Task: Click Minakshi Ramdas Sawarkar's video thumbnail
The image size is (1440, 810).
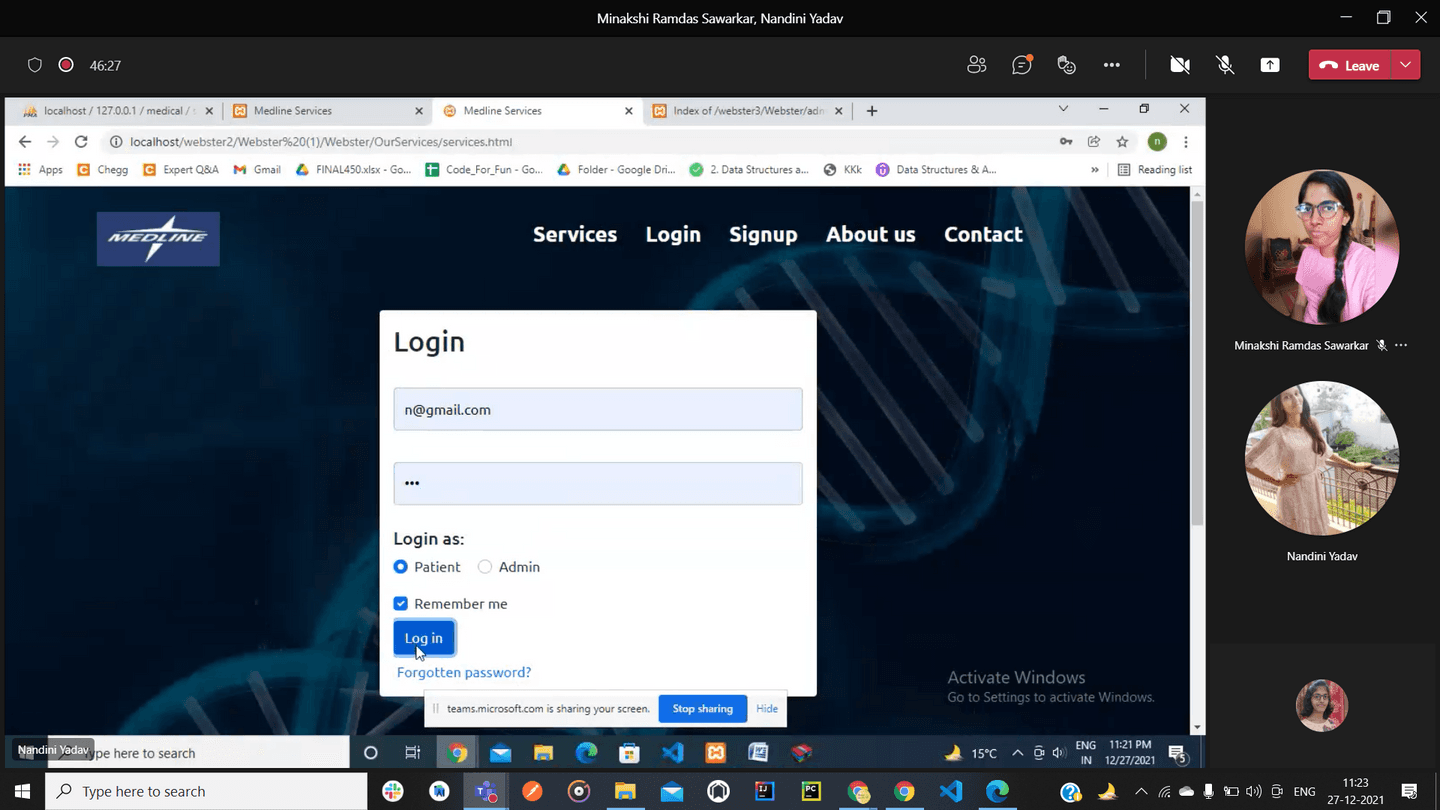Action: (1322, 247)
